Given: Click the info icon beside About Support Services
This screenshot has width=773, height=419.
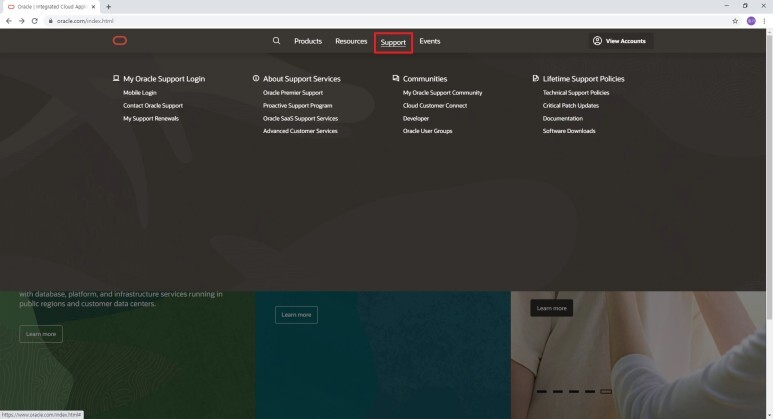Looking at the screenshot, I should tap(256, 78).
